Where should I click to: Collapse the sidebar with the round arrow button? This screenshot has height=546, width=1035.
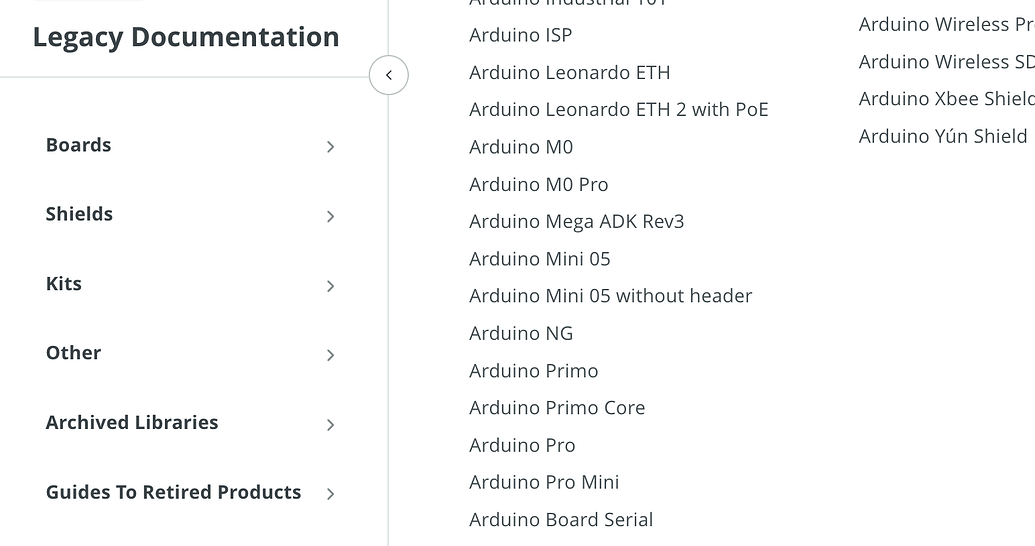pyautogui.click(x=388, y=75)
